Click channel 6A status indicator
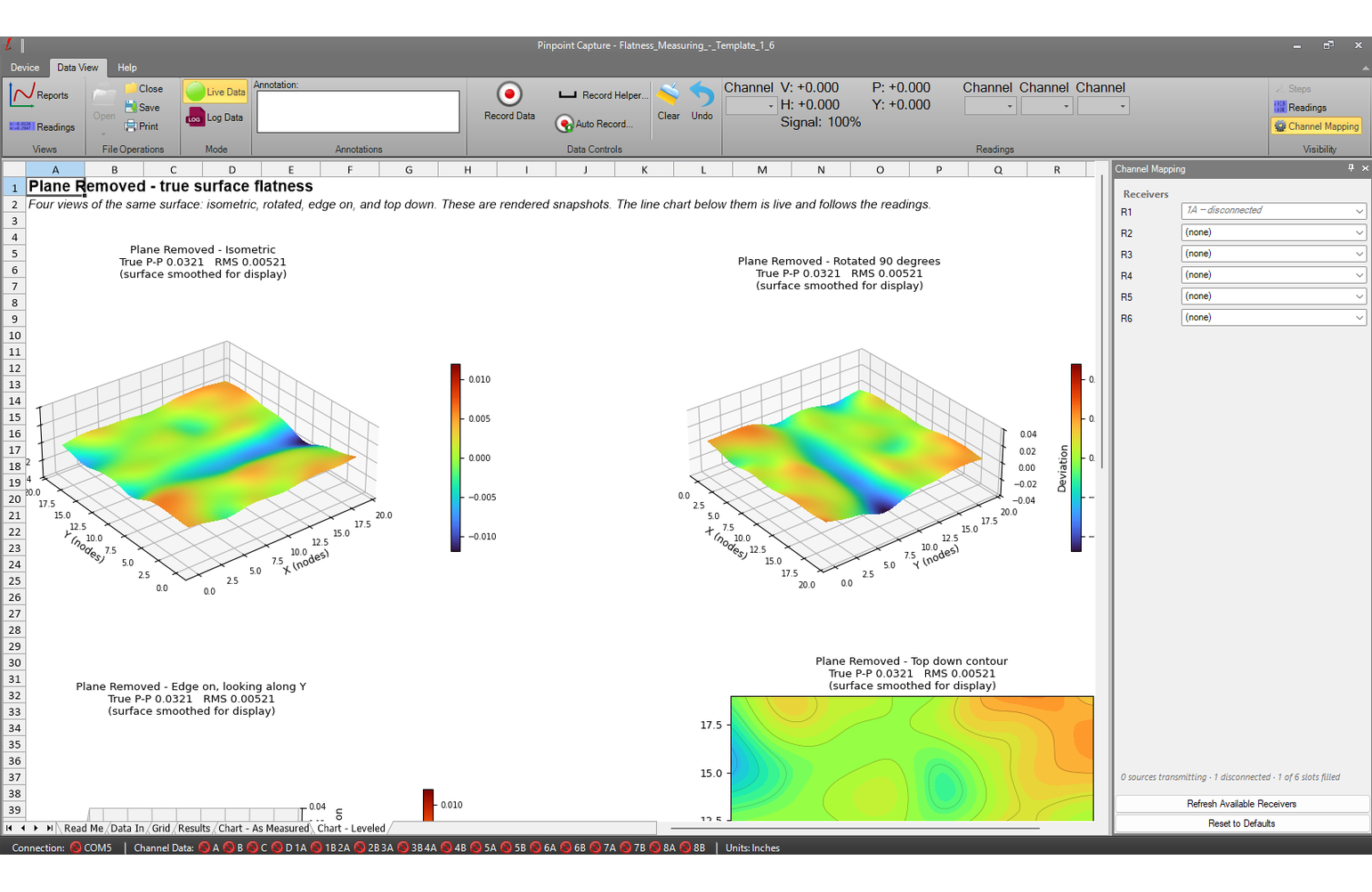Viewport: 1372px width, 892px height. [x=536, y=847]
